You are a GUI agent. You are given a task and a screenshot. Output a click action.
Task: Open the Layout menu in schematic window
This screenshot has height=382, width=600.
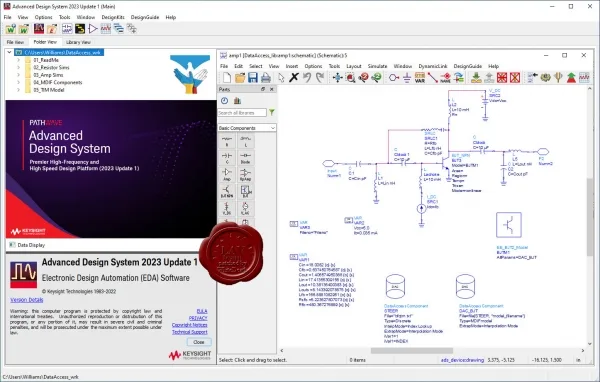pyautogui.click(x=354, y=66)
